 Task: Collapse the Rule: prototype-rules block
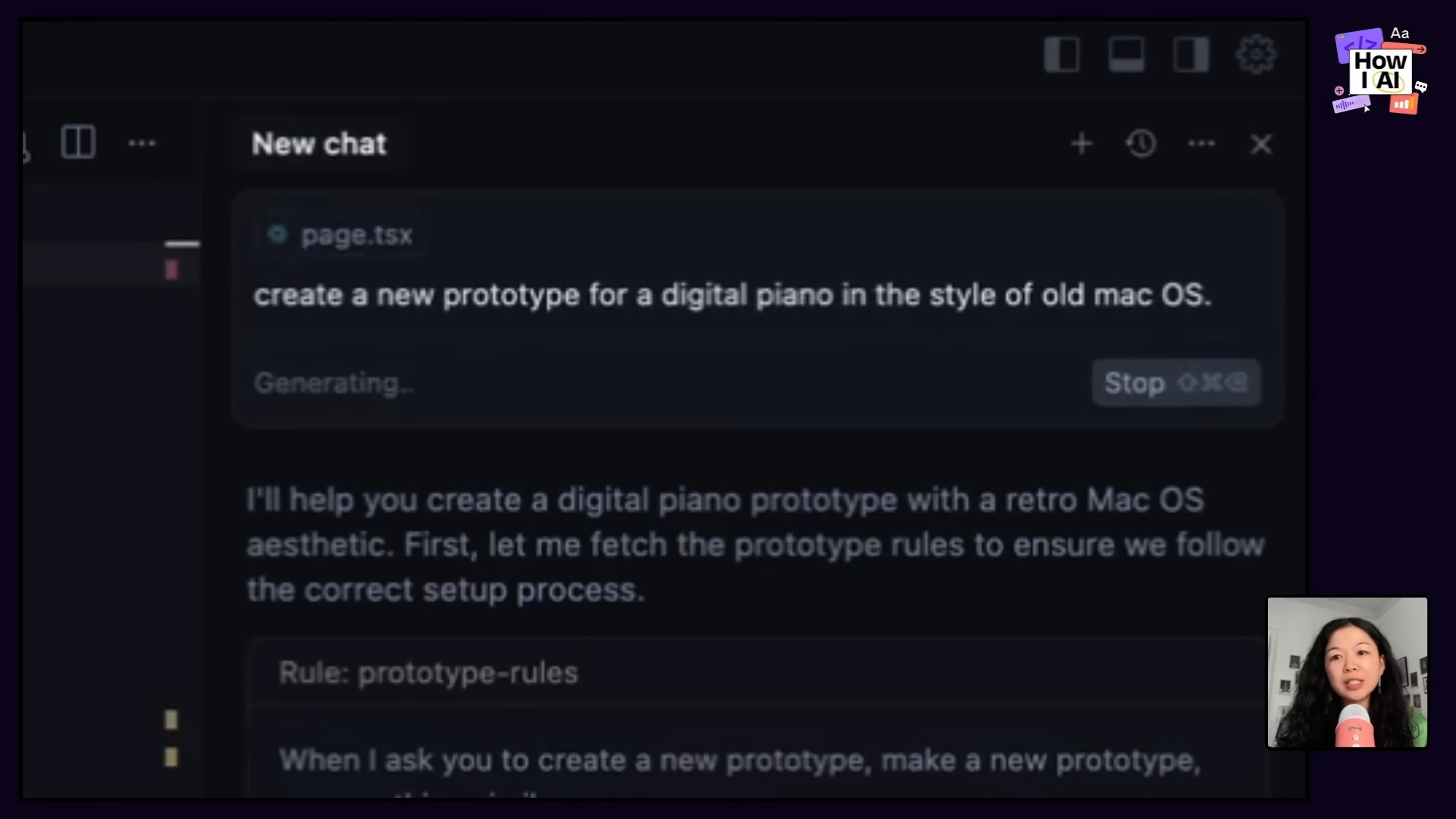(429, 673)
